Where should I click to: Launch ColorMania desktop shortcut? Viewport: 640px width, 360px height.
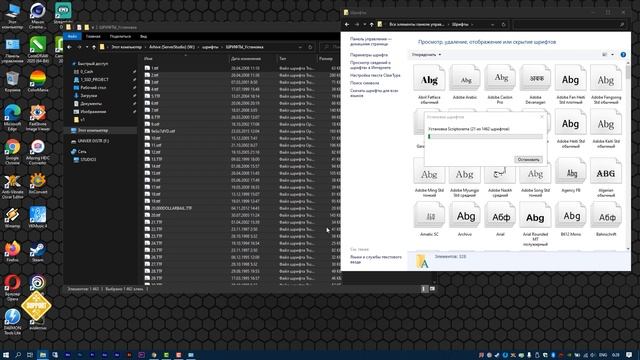coord(38,81)
